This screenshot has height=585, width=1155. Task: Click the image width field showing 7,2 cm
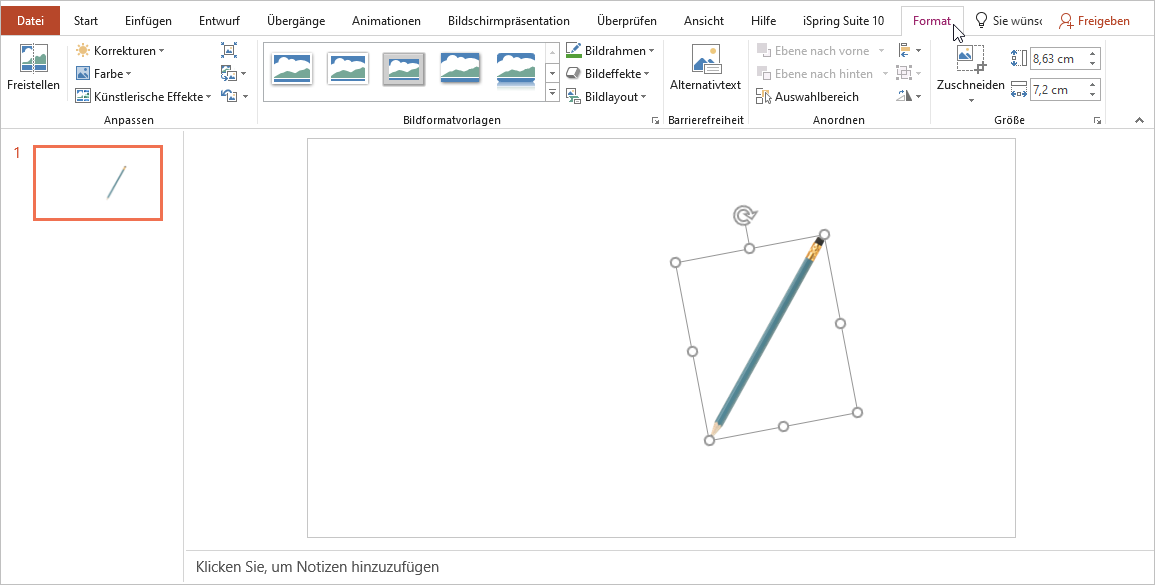coord(1056,90)
